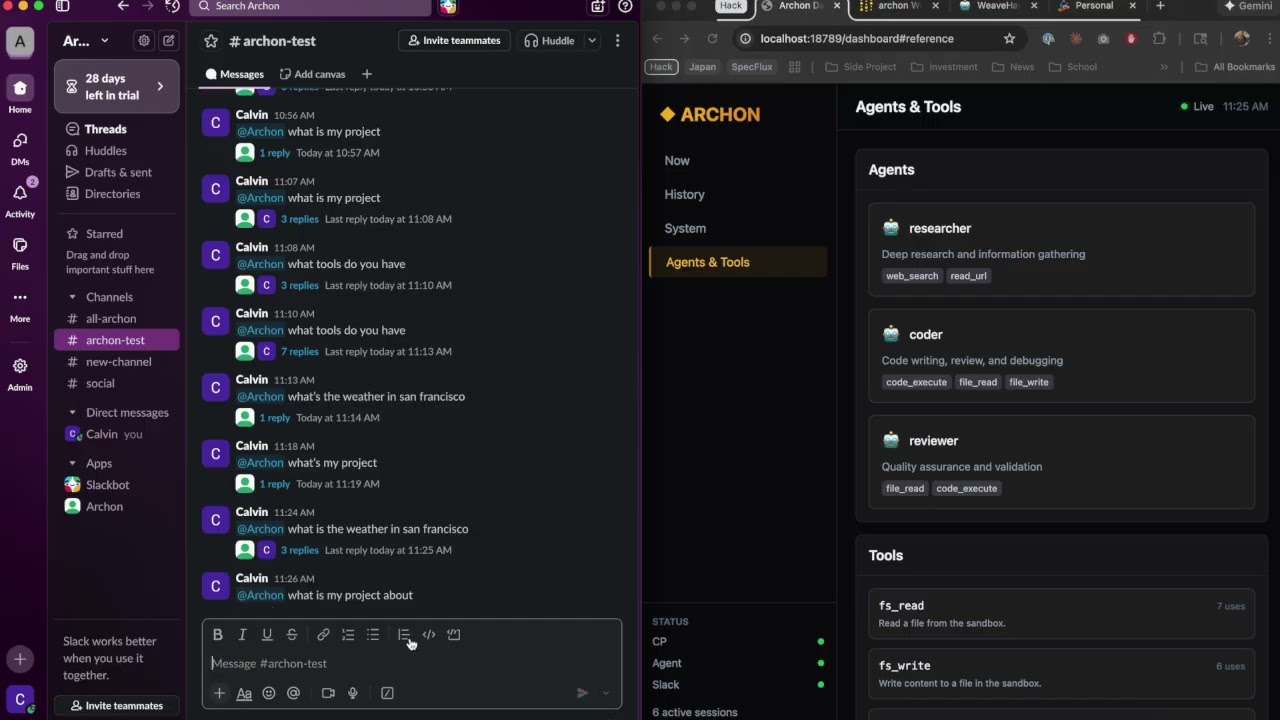Toggle bold formatting in Slack composer

point(218,634)
